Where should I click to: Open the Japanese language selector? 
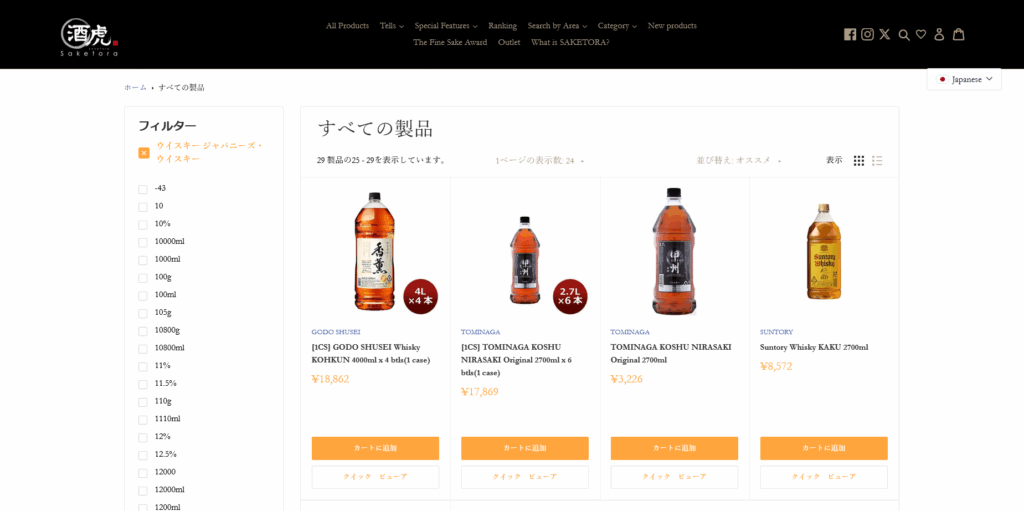tap(964, 79)
